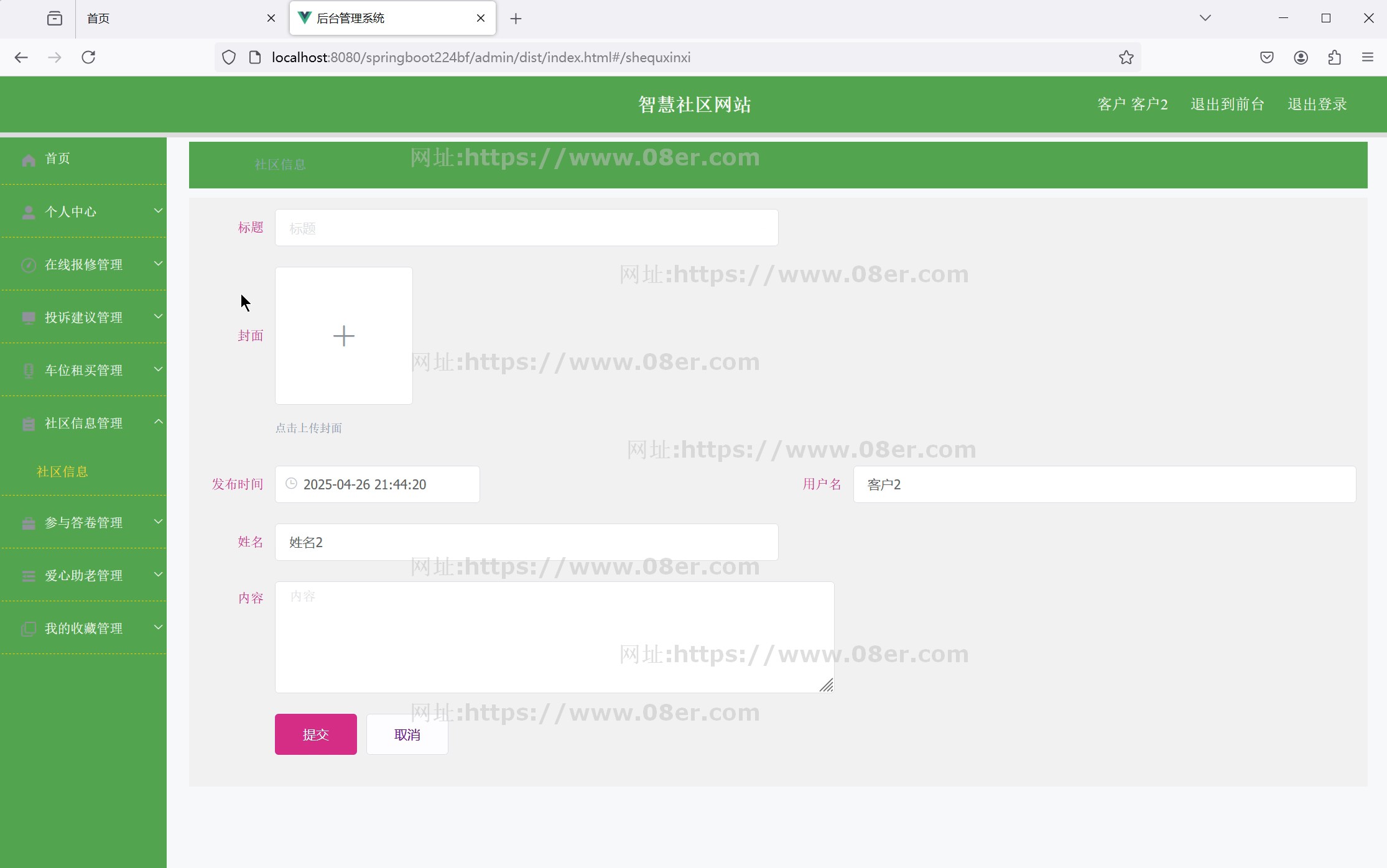Viewport: 1387px width, 868px height.
Task: Click the 取消 cancel button
Action: (407, 734)
